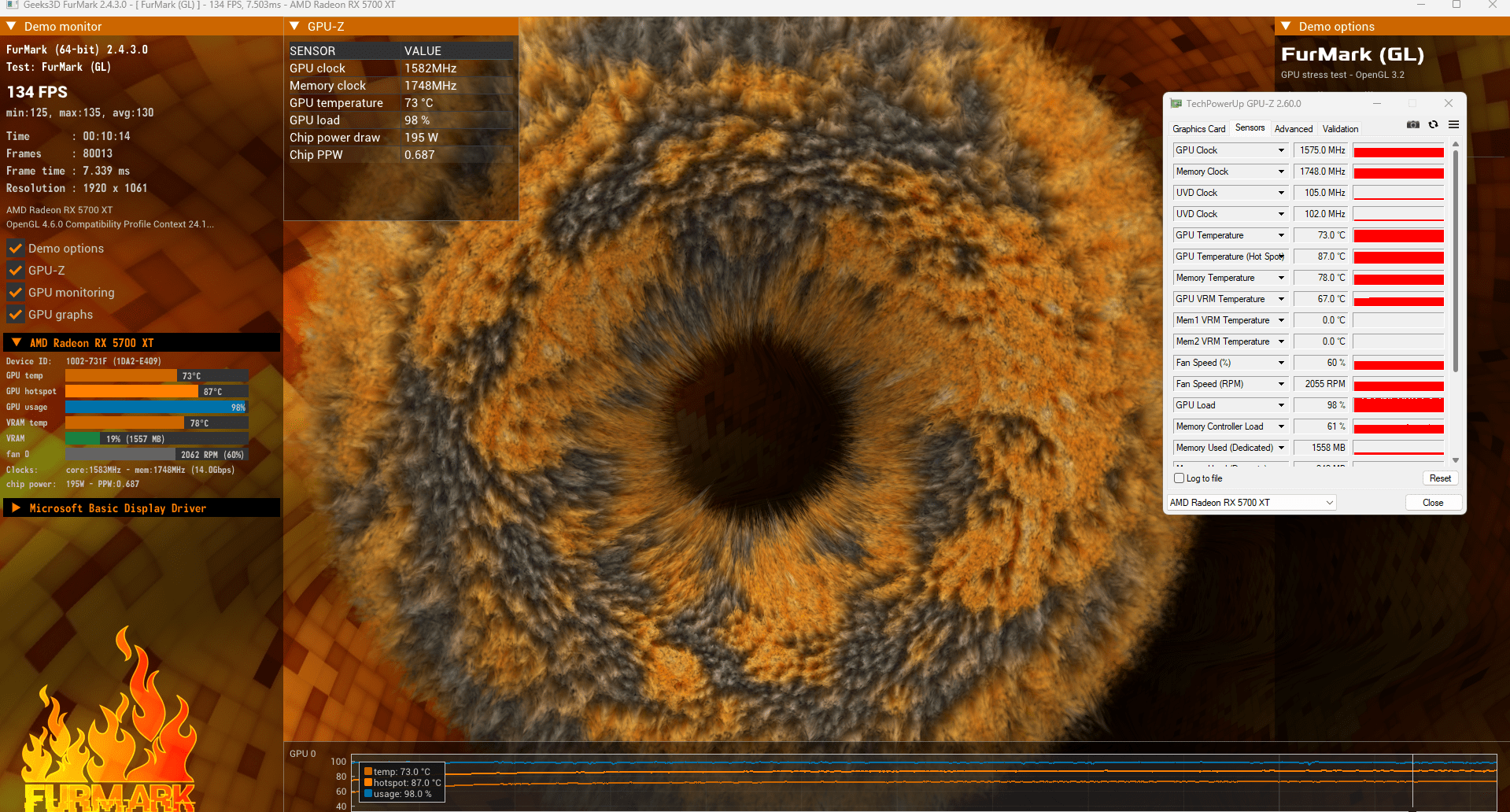Toggle the Demo options checkbox
Screen dimensions: 1510x812
pyautogui.click(x=15, y=249)
